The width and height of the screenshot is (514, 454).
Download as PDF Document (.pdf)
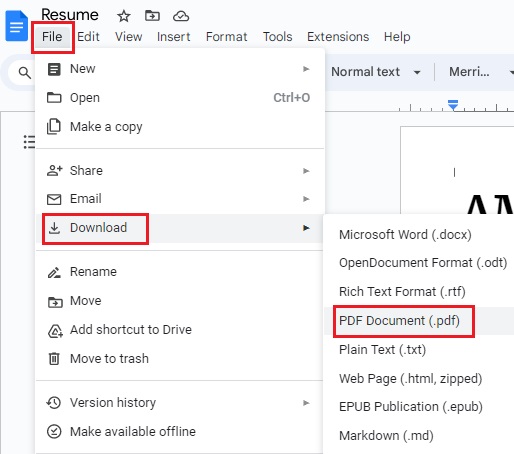[x=419, y=321]
